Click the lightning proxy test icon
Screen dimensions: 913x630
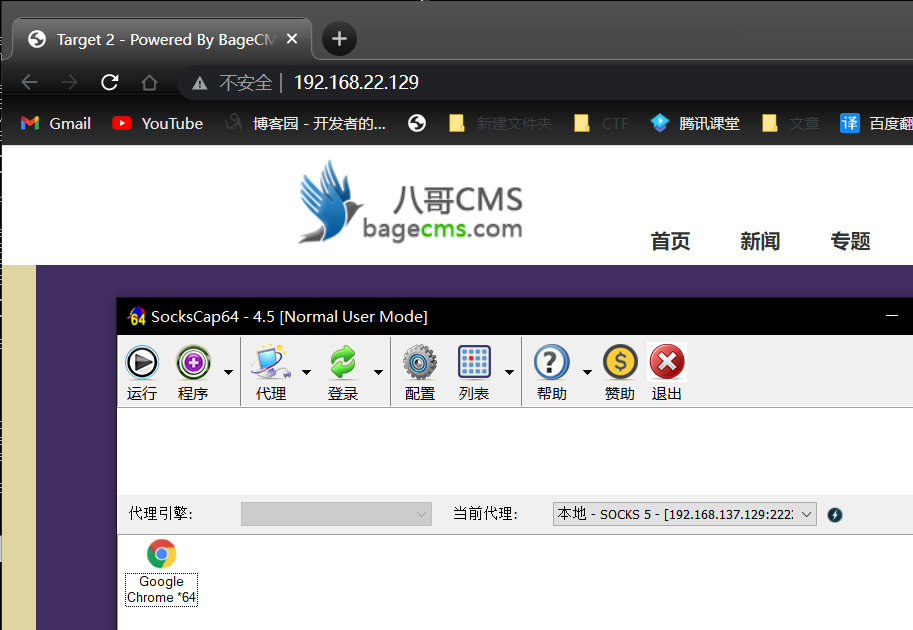point(835,515)
